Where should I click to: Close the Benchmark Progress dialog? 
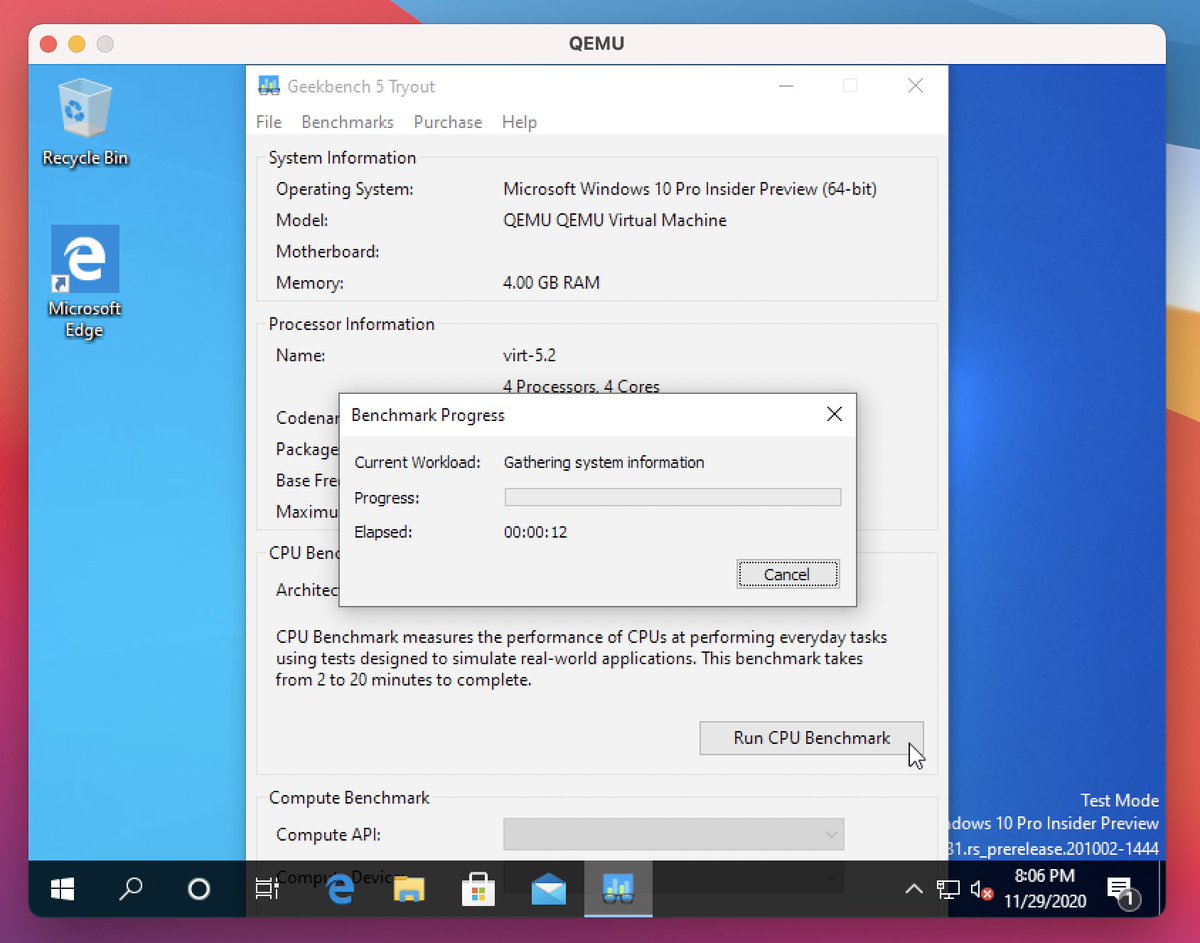[834, 414]
